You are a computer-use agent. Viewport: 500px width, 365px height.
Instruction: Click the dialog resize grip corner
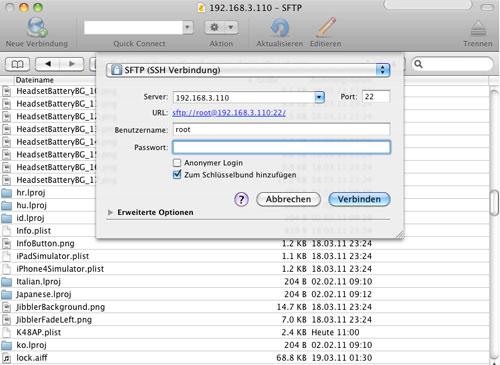[x=400, y=235]
